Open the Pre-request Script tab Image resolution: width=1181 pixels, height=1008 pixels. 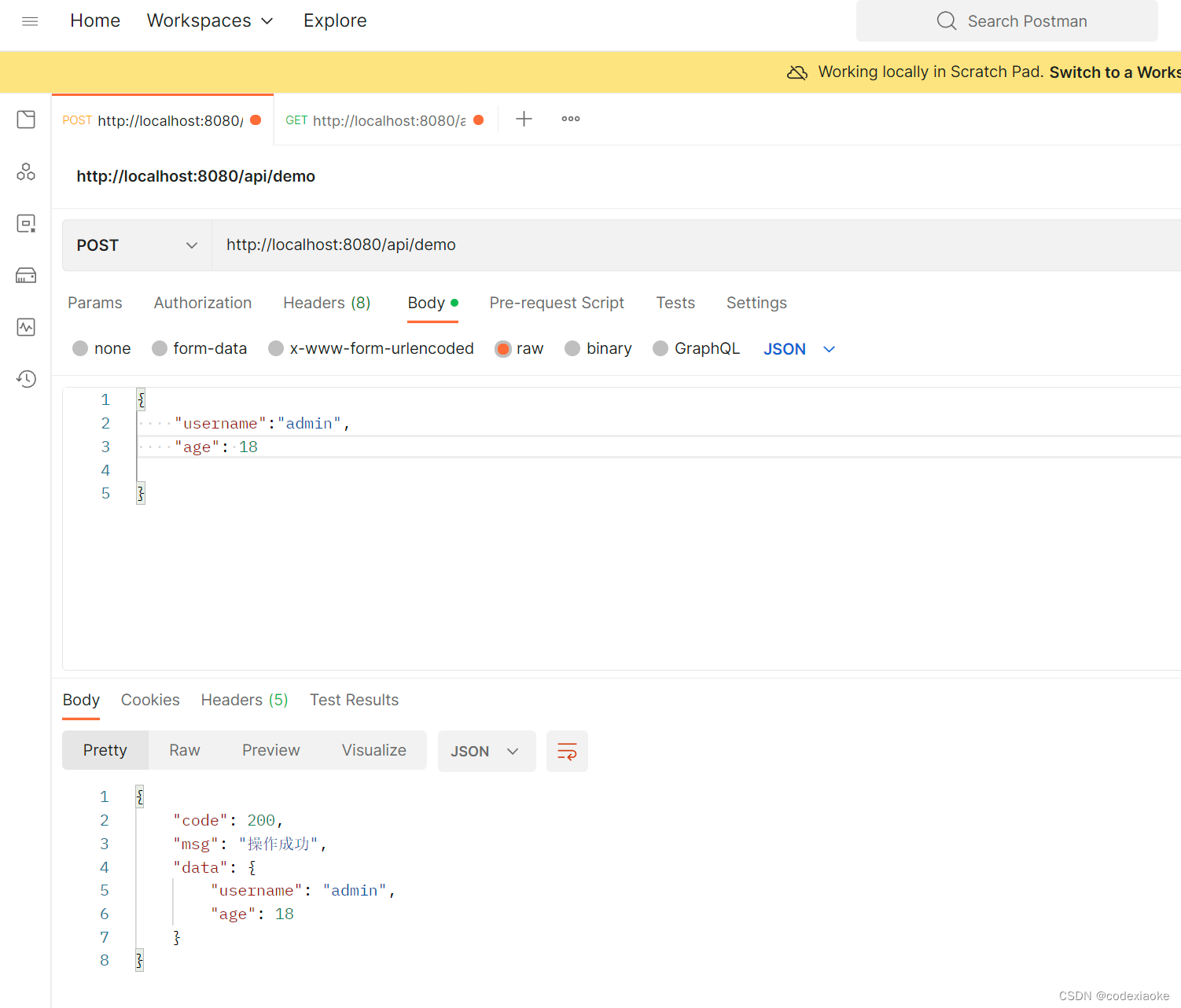[557, 303]
